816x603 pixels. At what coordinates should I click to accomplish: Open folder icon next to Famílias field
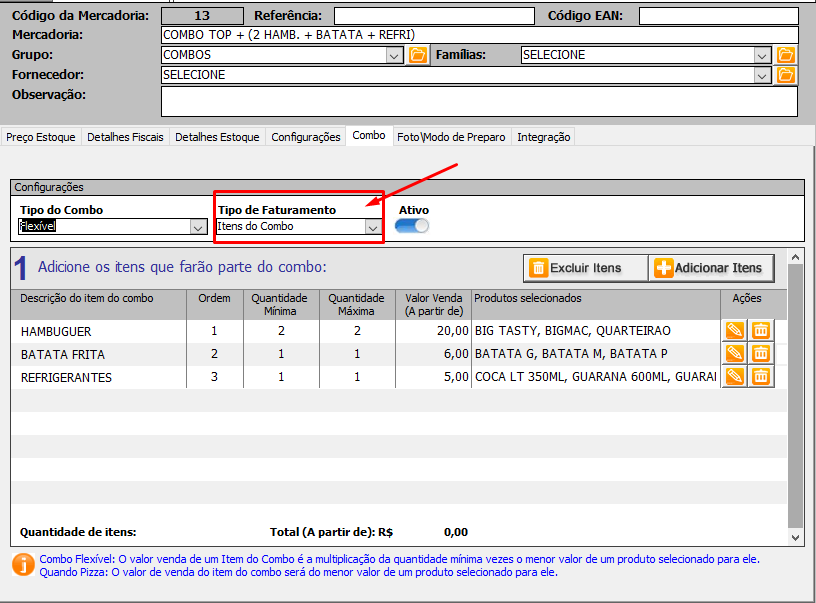pos(786,55)
